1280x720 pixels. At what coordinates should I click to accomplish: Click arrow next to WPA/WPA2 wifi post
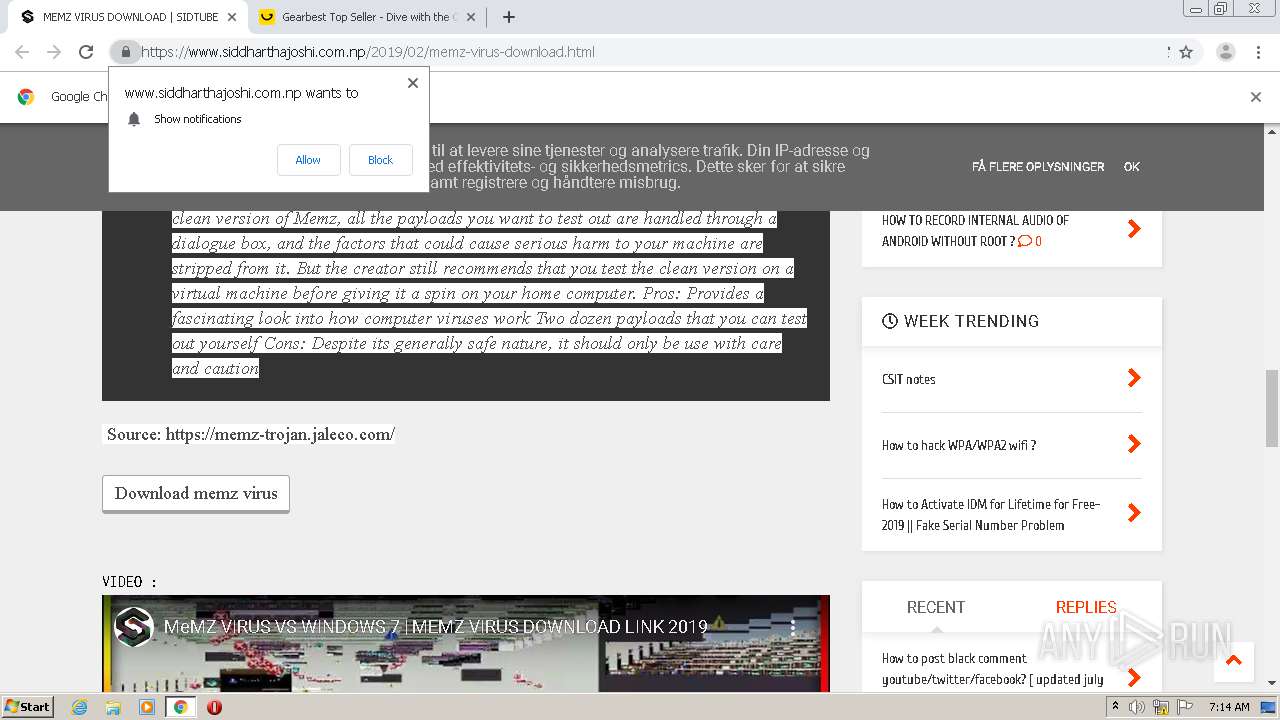1134,444
